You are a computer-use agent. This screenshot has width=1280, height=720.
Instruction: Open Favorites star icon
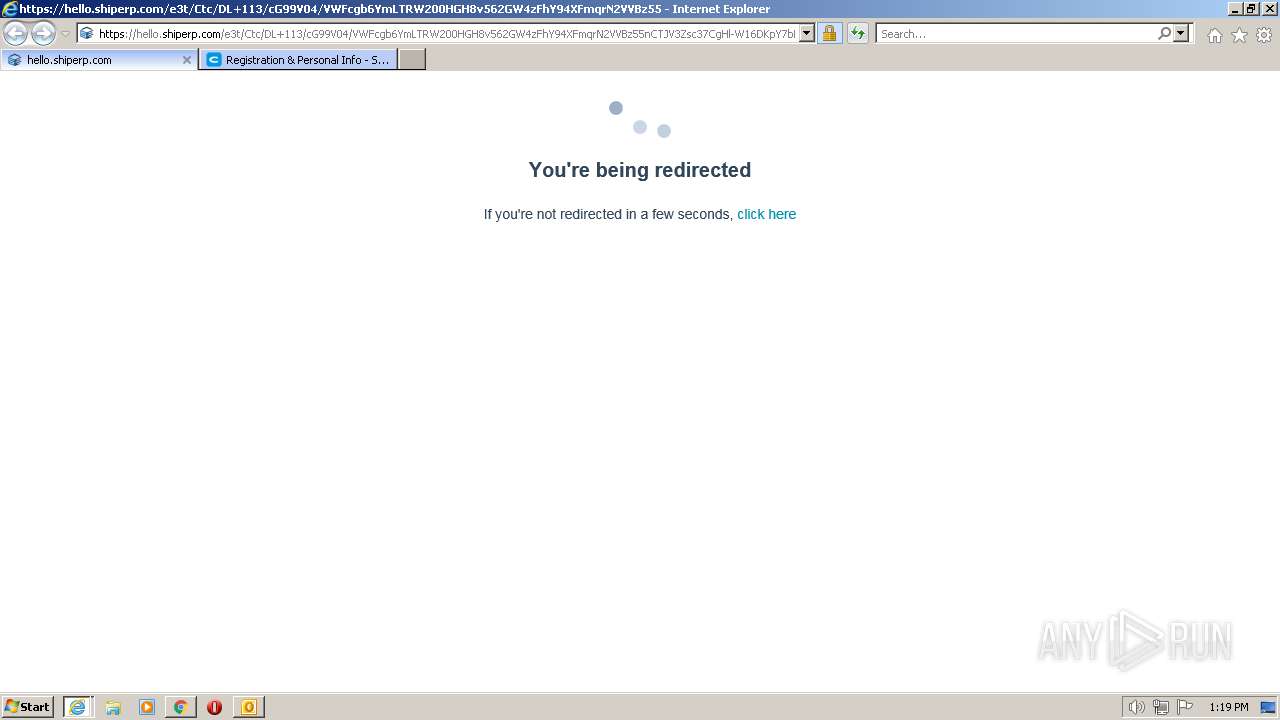coord(1239,35)
